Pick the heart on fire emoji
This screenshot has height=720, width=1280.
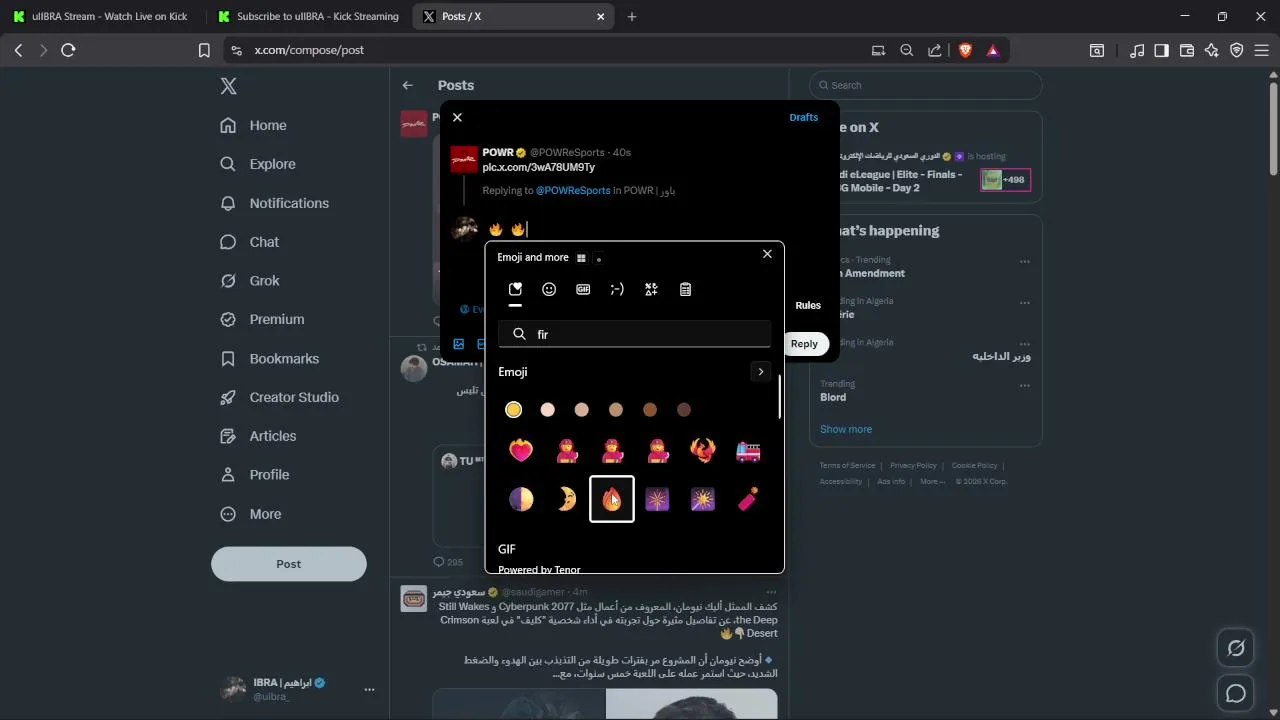pos(521,451)
